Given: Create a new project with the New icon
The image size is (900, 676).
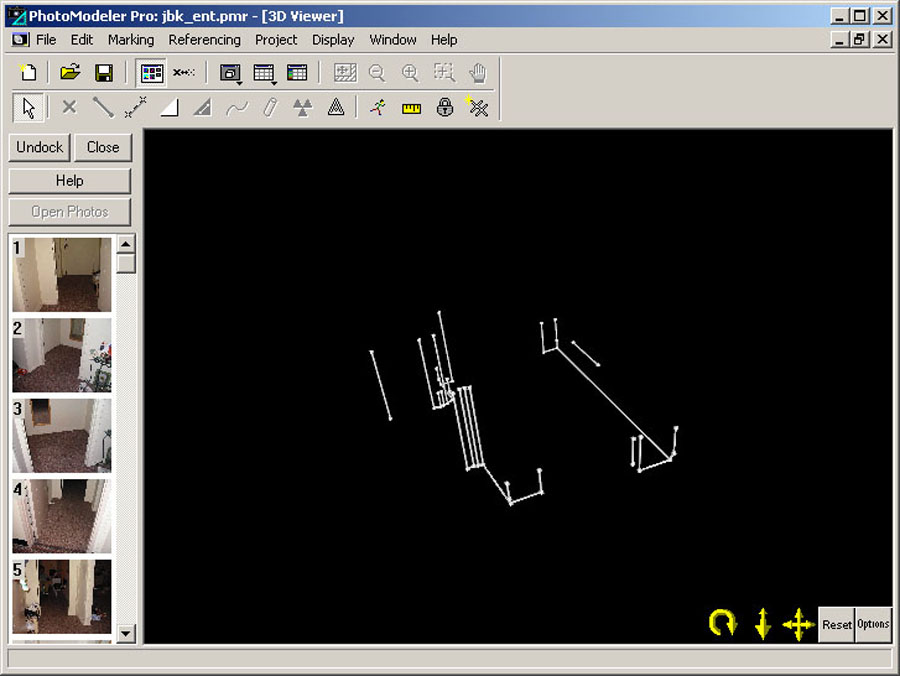Looking at the screenshot, I should [28, 72].
